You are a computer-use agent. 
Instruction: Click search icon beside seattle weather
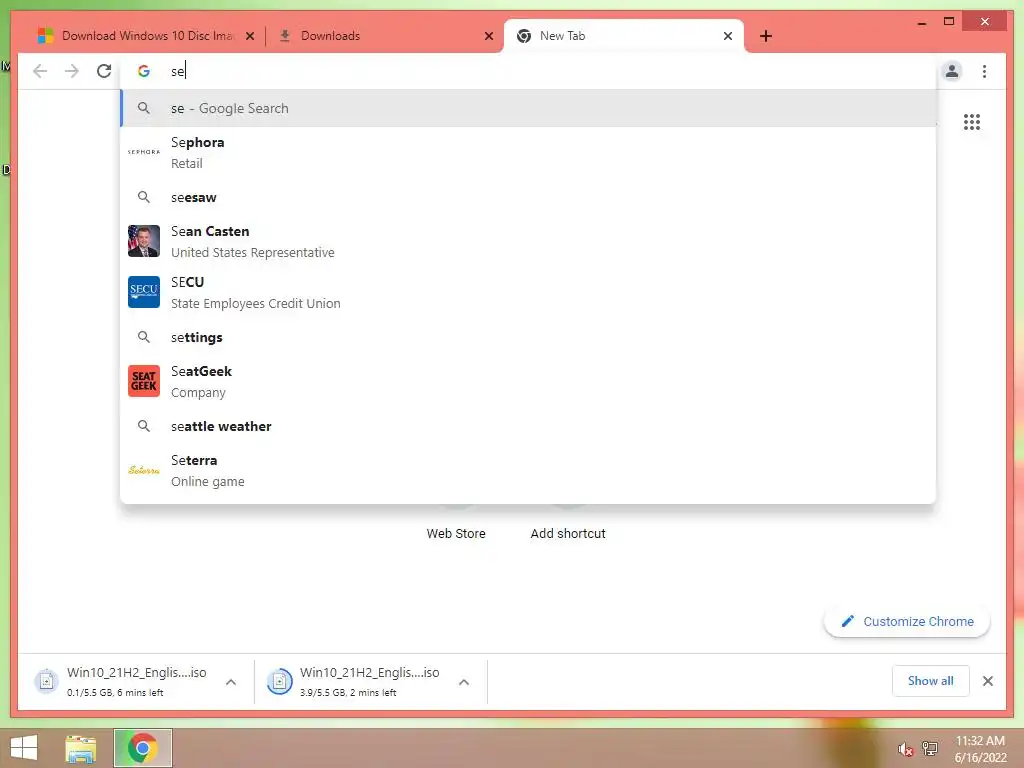tap(144, 426)
